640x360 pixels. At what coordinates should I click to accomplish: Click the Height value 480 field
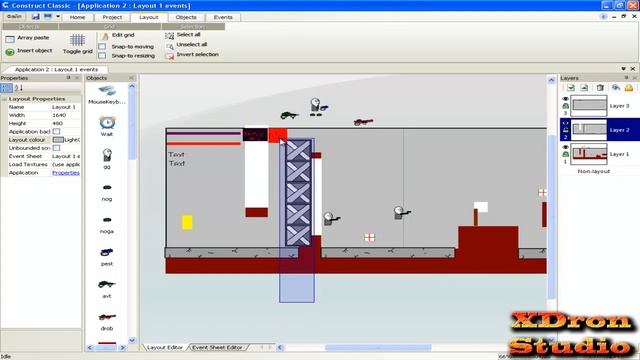click(66, 123)
